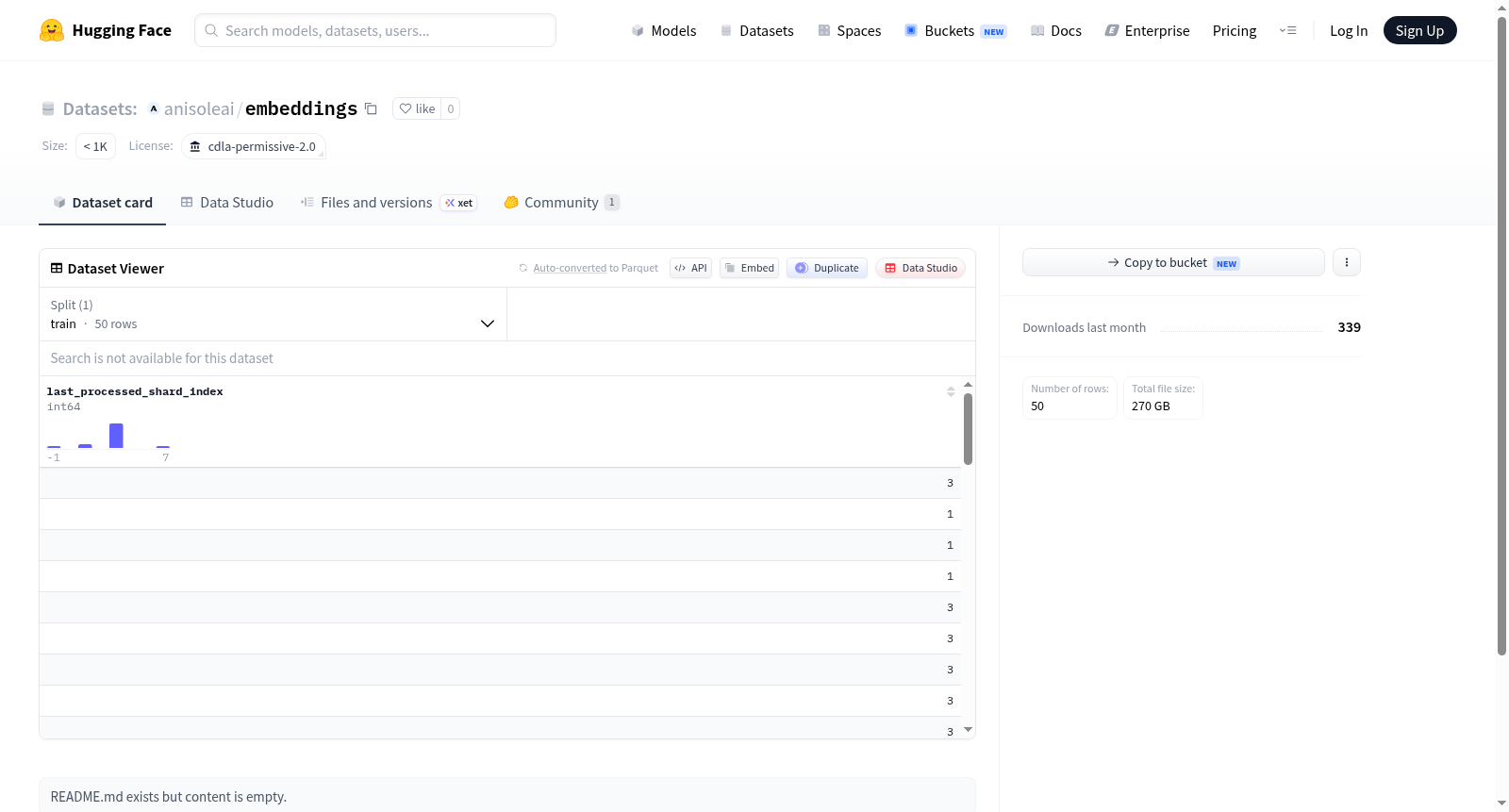Open Docs from the top navigation
Viewport: 1509px width, 812px height.
(1056, 31)
